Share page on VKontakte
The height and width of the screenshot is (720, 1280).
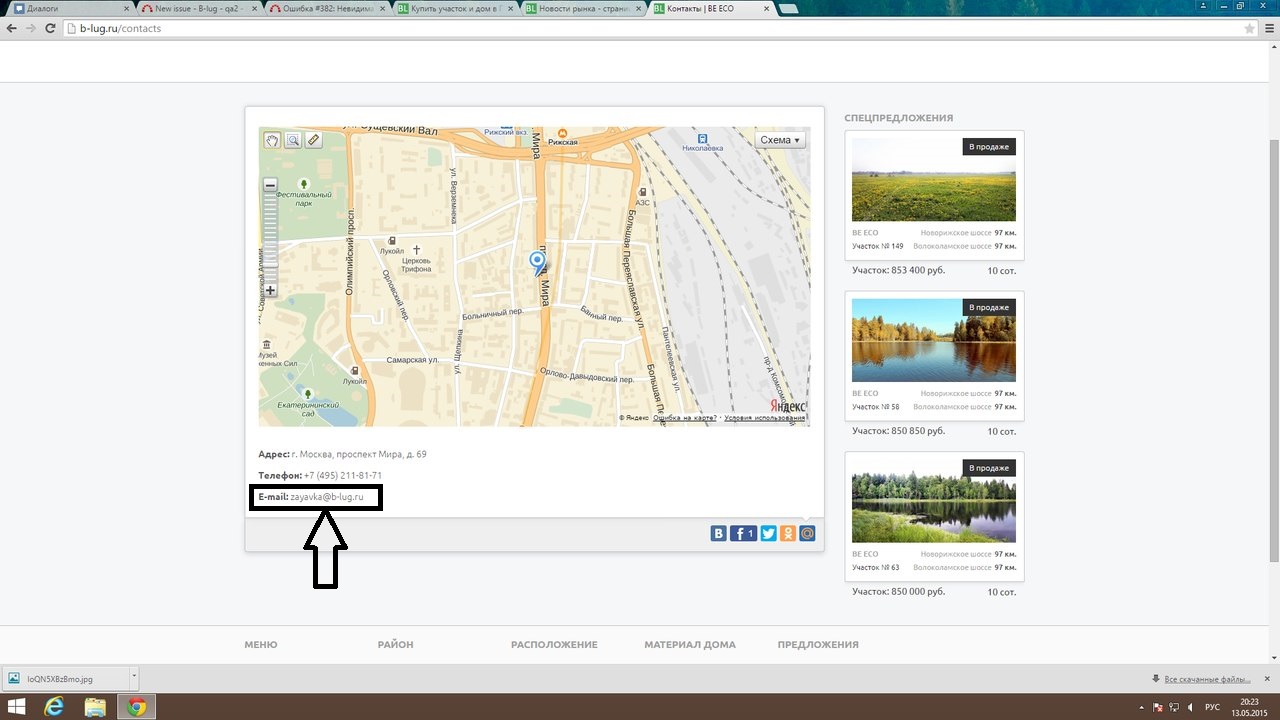point(718,534)
